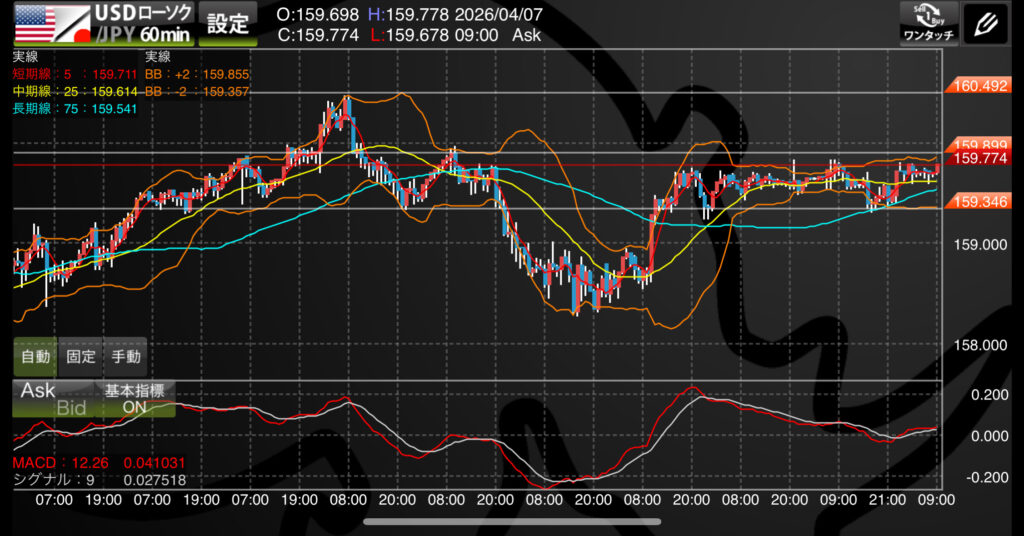Click the orange 160.492 price tag
Viewport: 1024px width, 536px height.
click(980, 86)
